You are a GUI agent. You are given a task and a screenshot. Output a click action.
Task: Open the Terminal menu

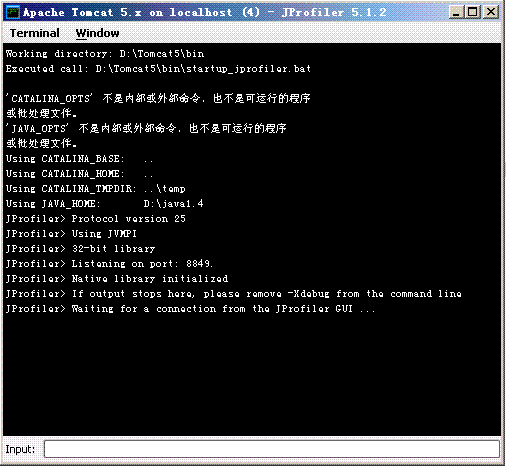pyautogui.click(x=35, y=33)
